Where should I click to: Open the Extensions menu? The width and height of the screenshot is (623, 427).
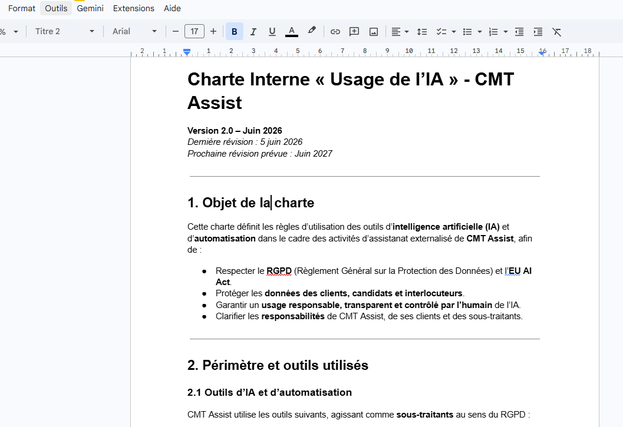pyautogui.click(x=134, y=8)
